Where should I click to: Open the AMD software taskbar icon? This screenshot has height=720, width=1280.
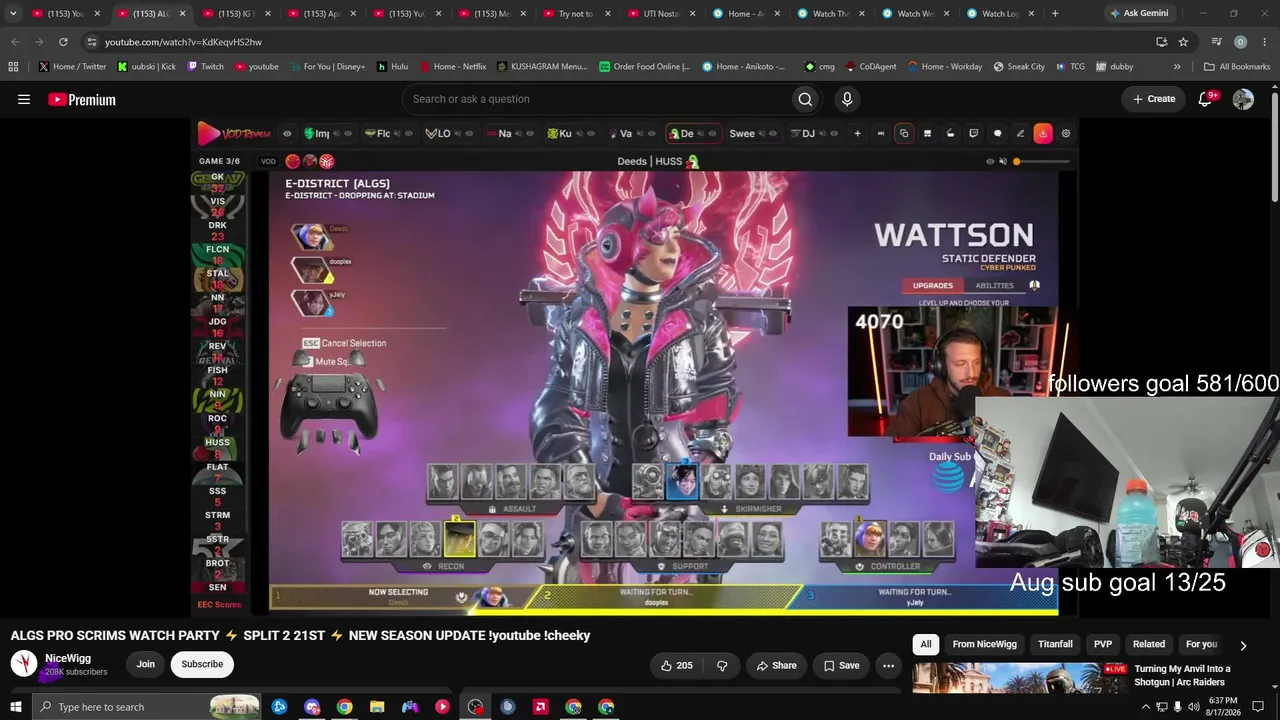click(540, 707)
